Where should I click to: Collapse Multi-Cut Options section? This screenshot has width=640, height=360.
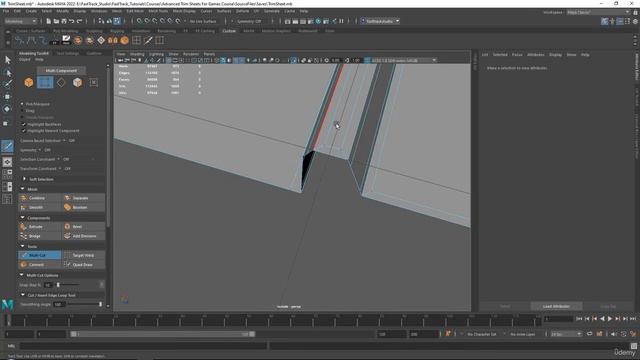pos(22,276)
